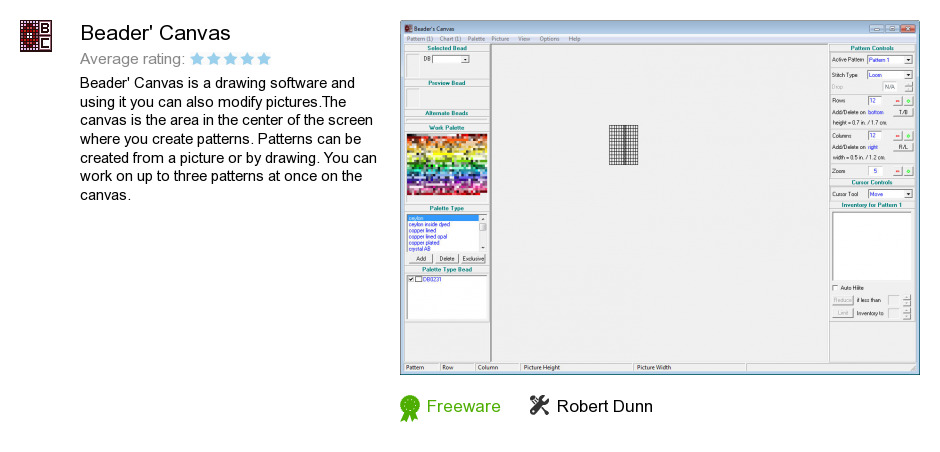940x452 pixels.
Task: Select 'ceylon inside dyed' palette type
Action: (429, 224)
